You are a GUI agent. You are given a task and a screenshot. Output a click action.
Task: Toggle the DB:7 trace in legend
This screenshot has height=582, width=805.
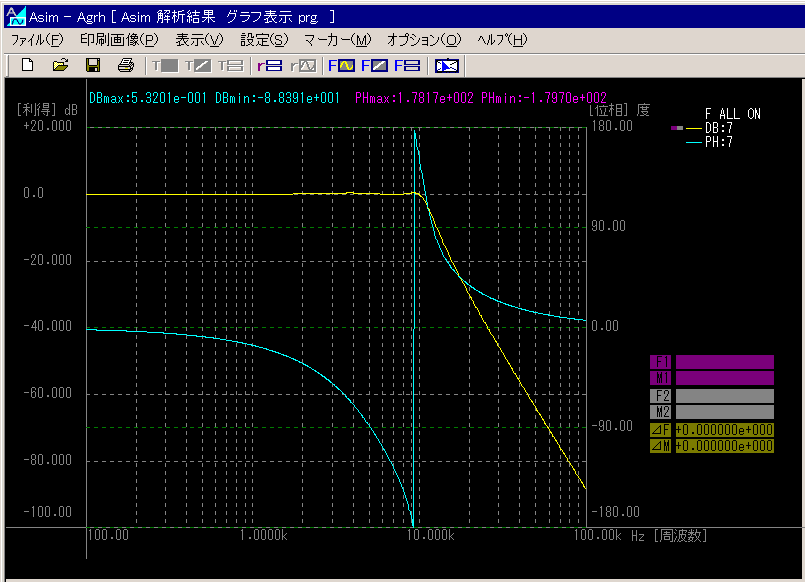point(718,128)
